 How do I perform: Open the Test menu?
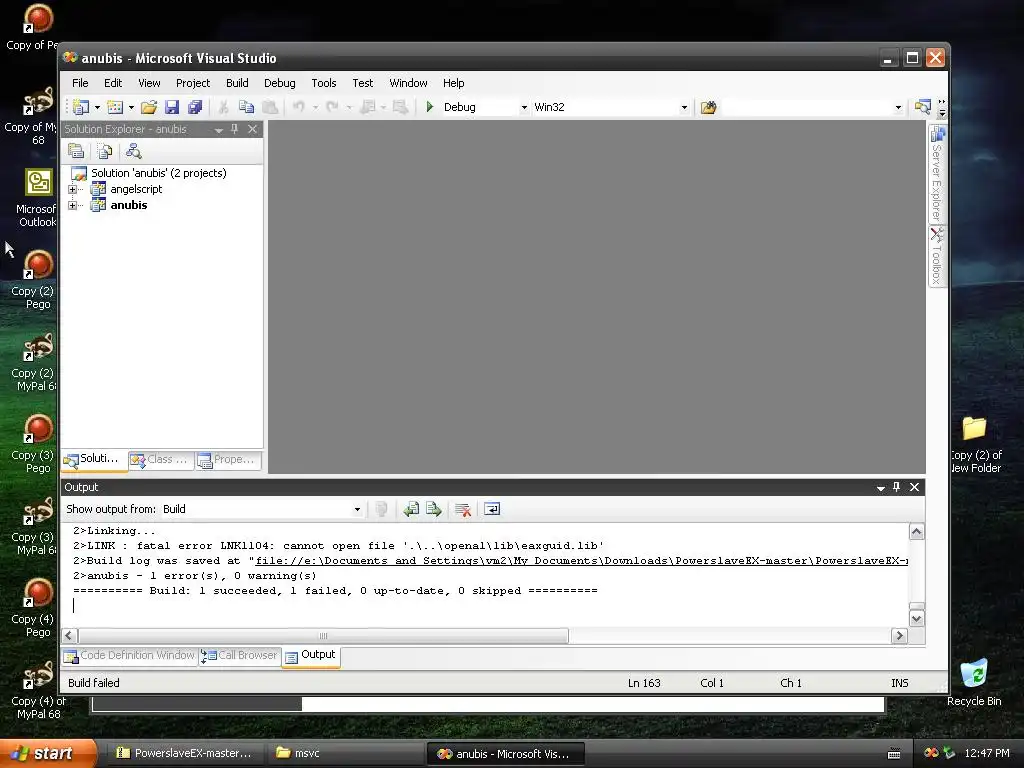362,83
